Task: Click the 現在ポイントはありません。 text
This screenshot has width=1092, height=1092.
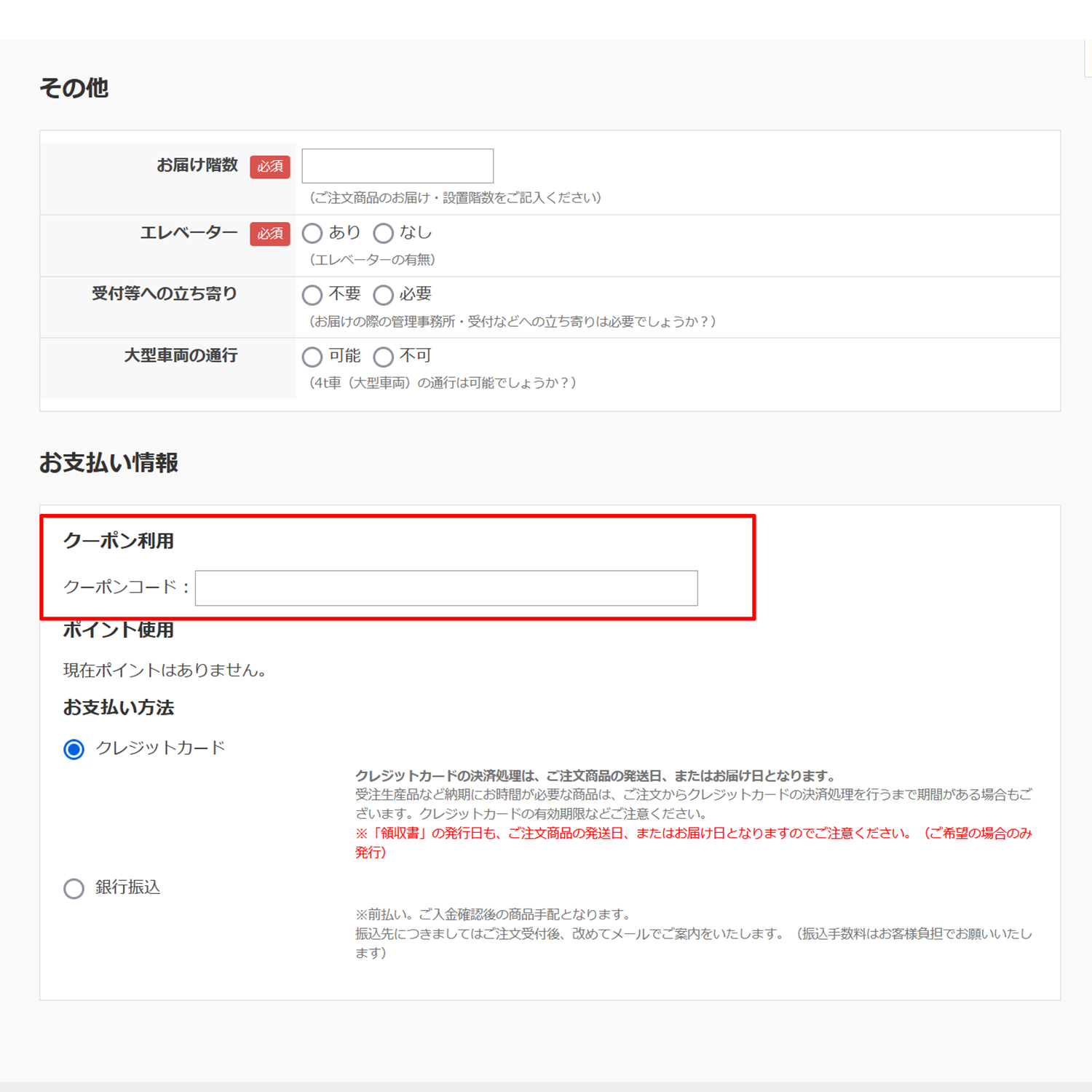Action: click(x=165, y=670)
